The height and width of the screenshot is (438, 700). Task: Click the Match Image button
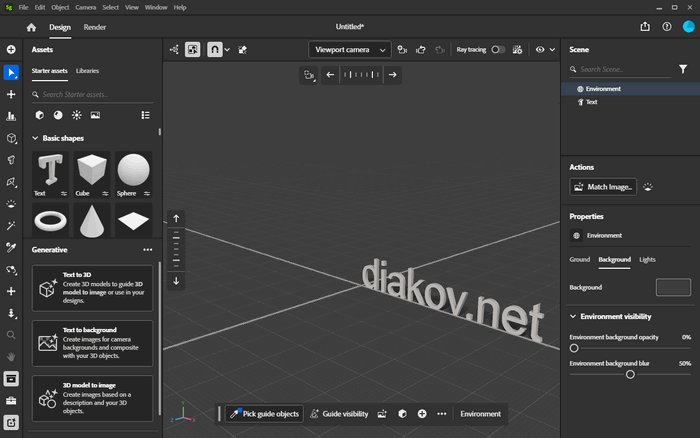[603, 187]
